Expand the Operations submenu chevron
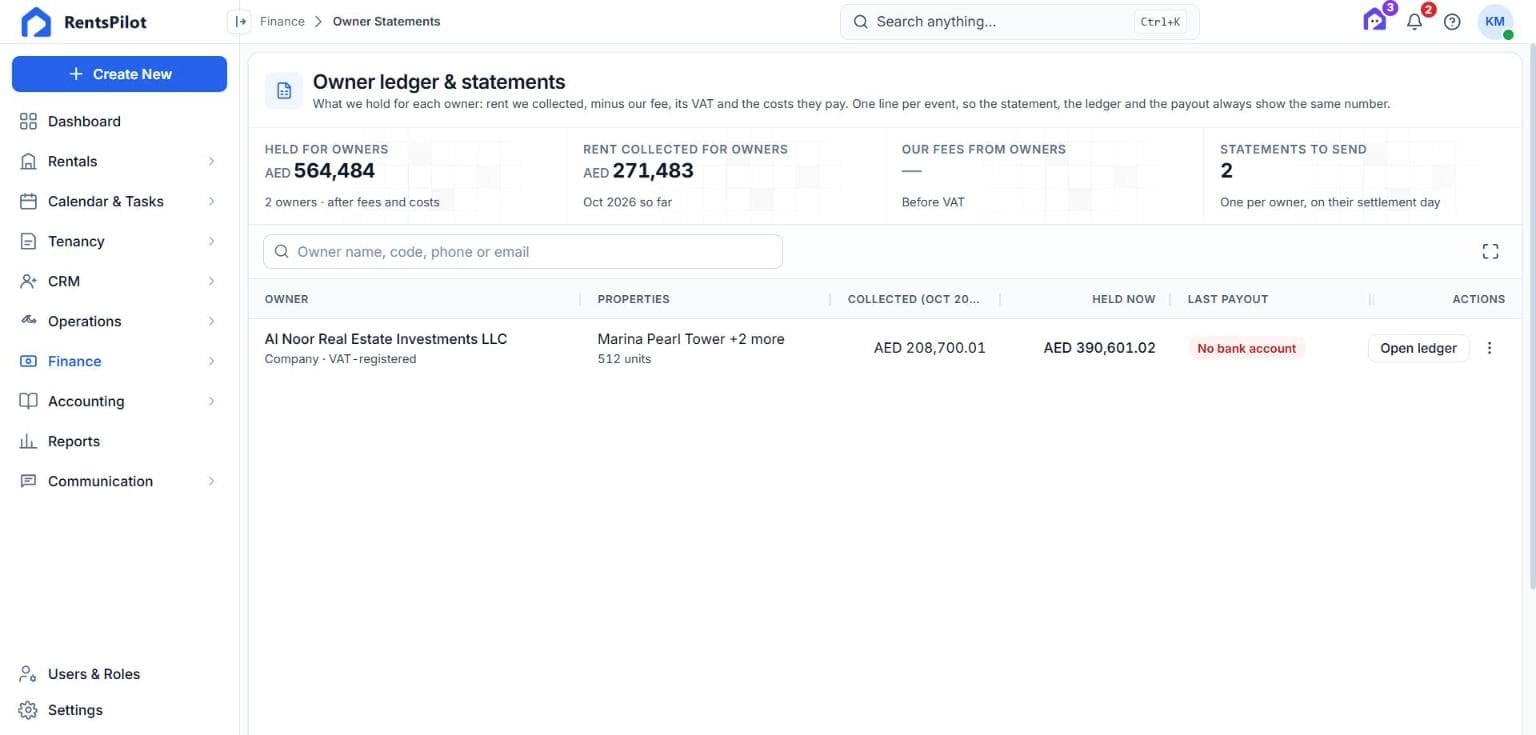The width and height of the screenshot is (1536, 735). pyautogui.click(x=211, y=321)
